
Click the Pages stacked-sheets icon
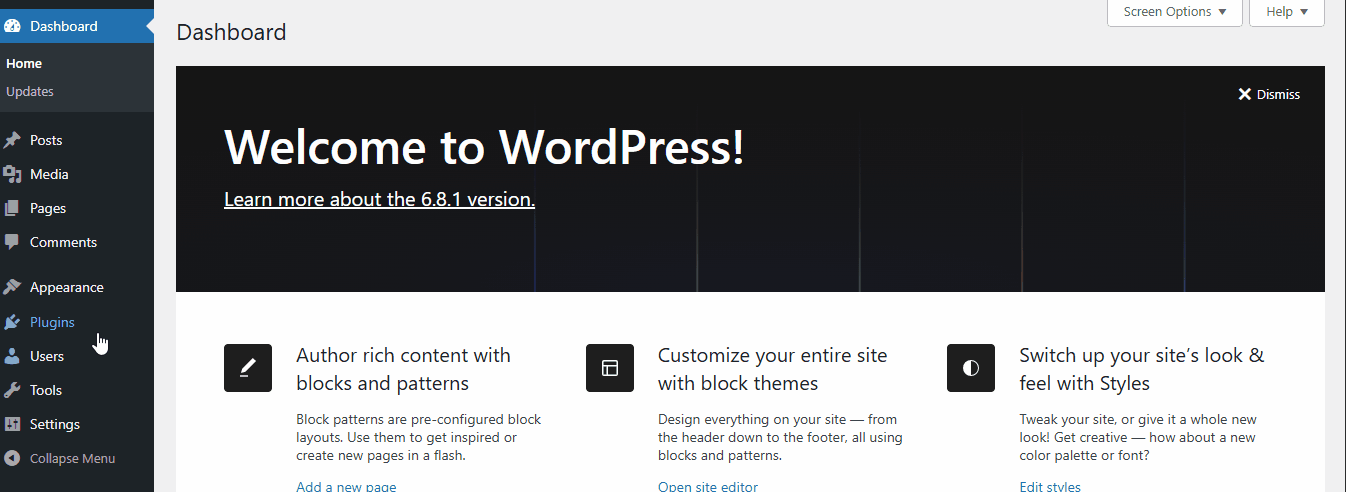12,208
